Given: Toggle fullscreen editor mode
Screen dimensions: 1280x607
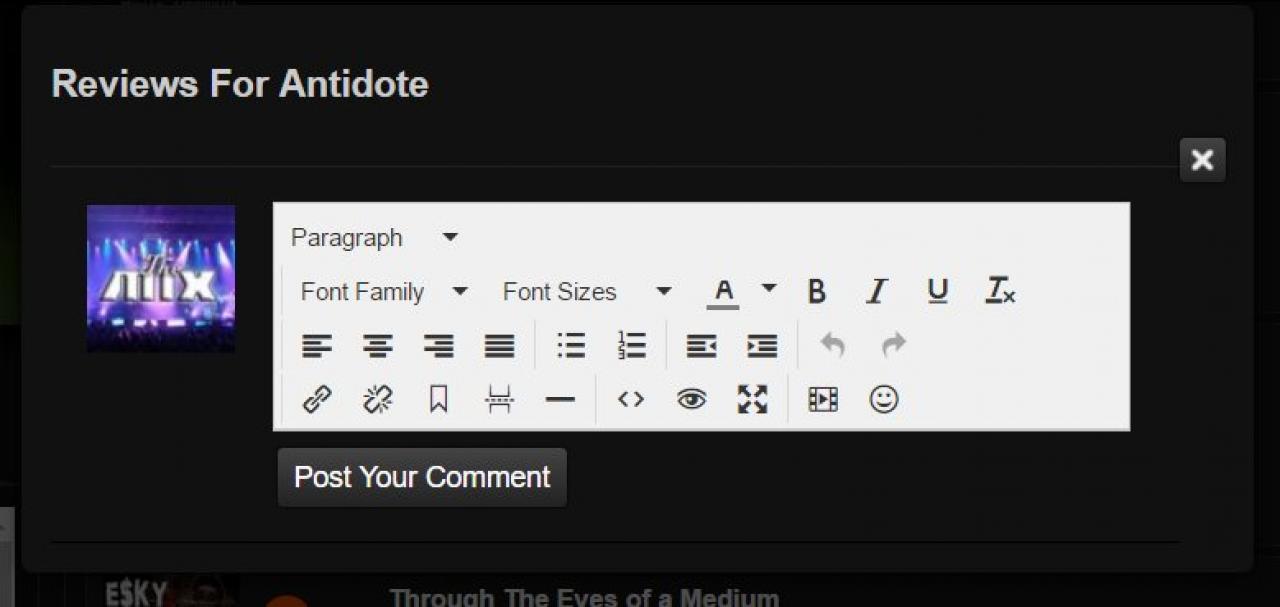Looking at the screenshot, I should 752,400.
